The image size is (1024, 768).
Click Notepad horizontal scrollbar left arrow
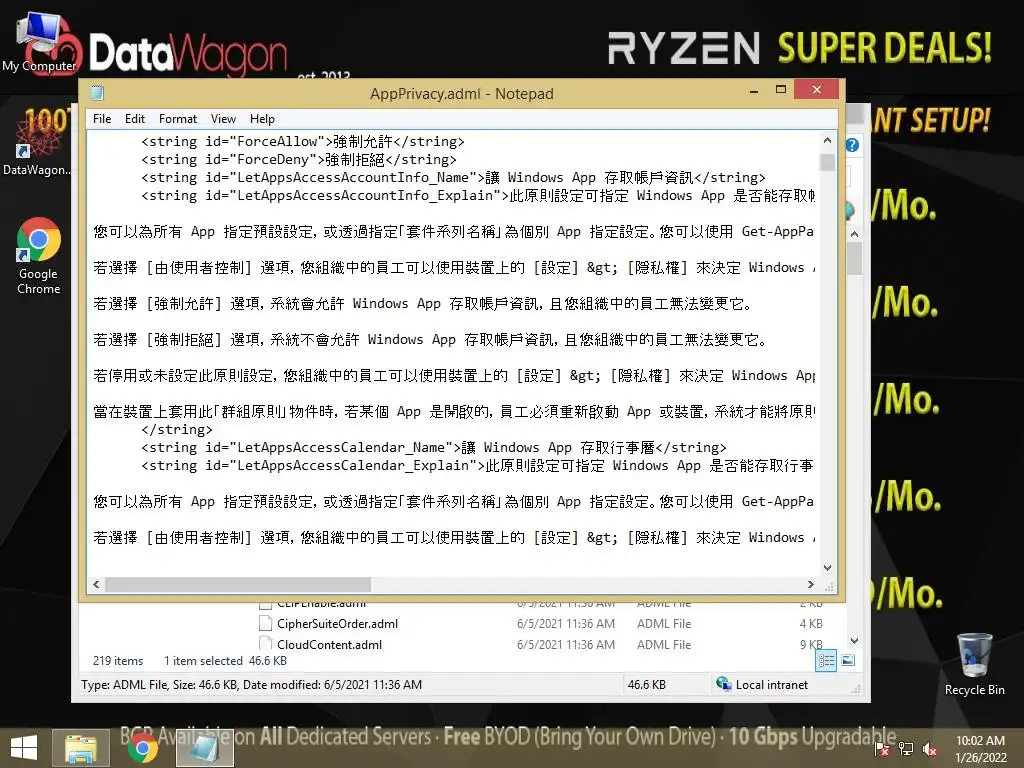[x=97, y=584]
